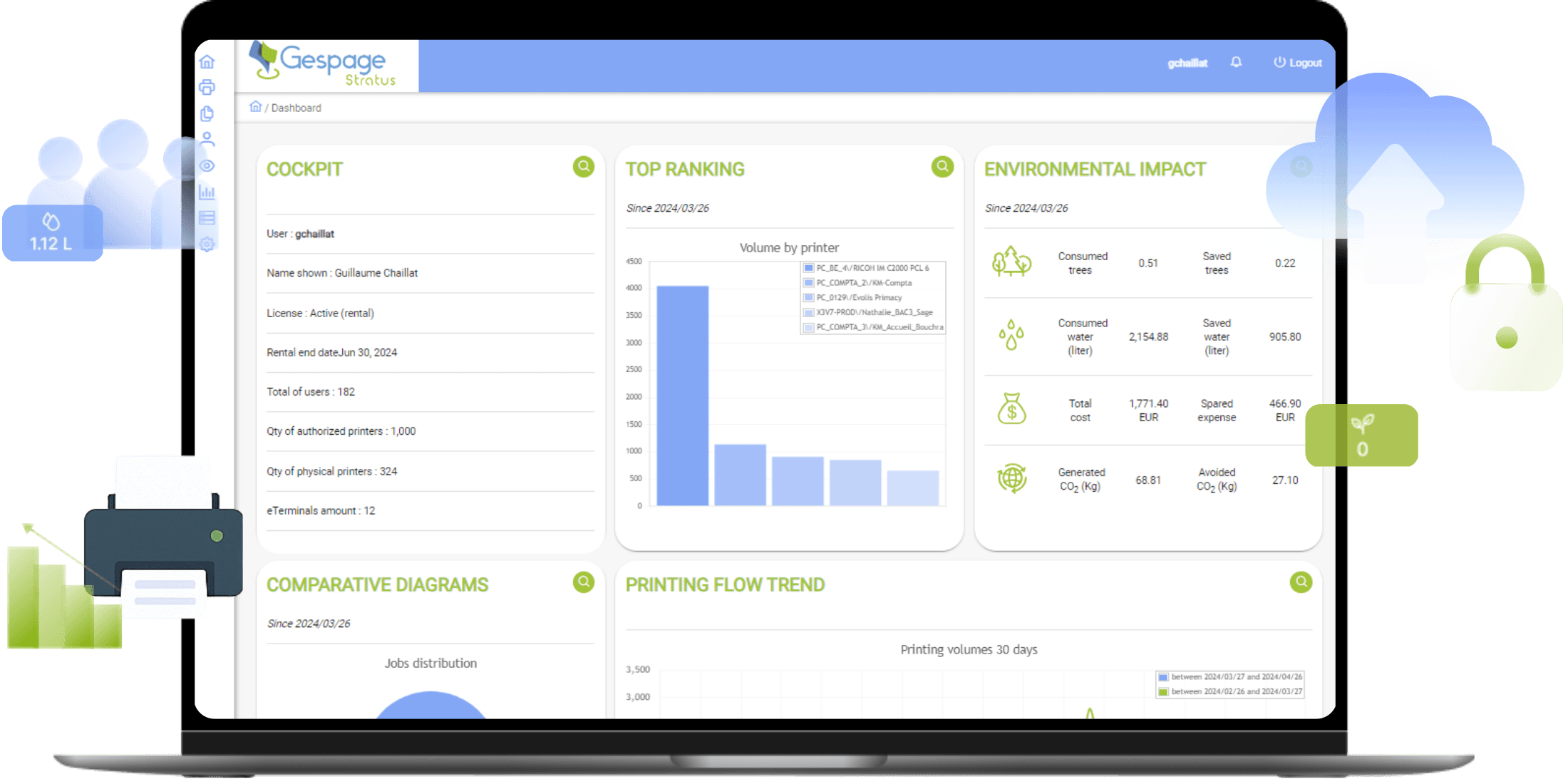Click the generated CO2 value 68.81
The height and width of the screenshot is (784, 1568).
tap(1148, 480)
